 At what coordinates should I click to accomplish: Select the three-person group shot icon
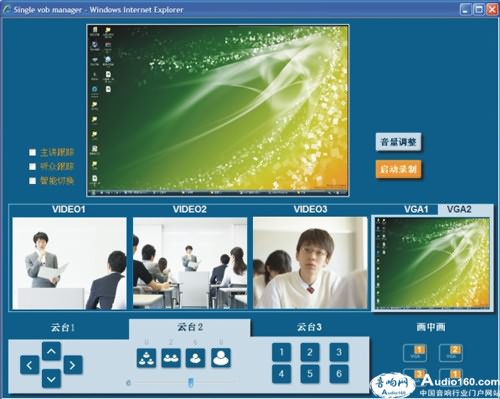pos(146,358)
